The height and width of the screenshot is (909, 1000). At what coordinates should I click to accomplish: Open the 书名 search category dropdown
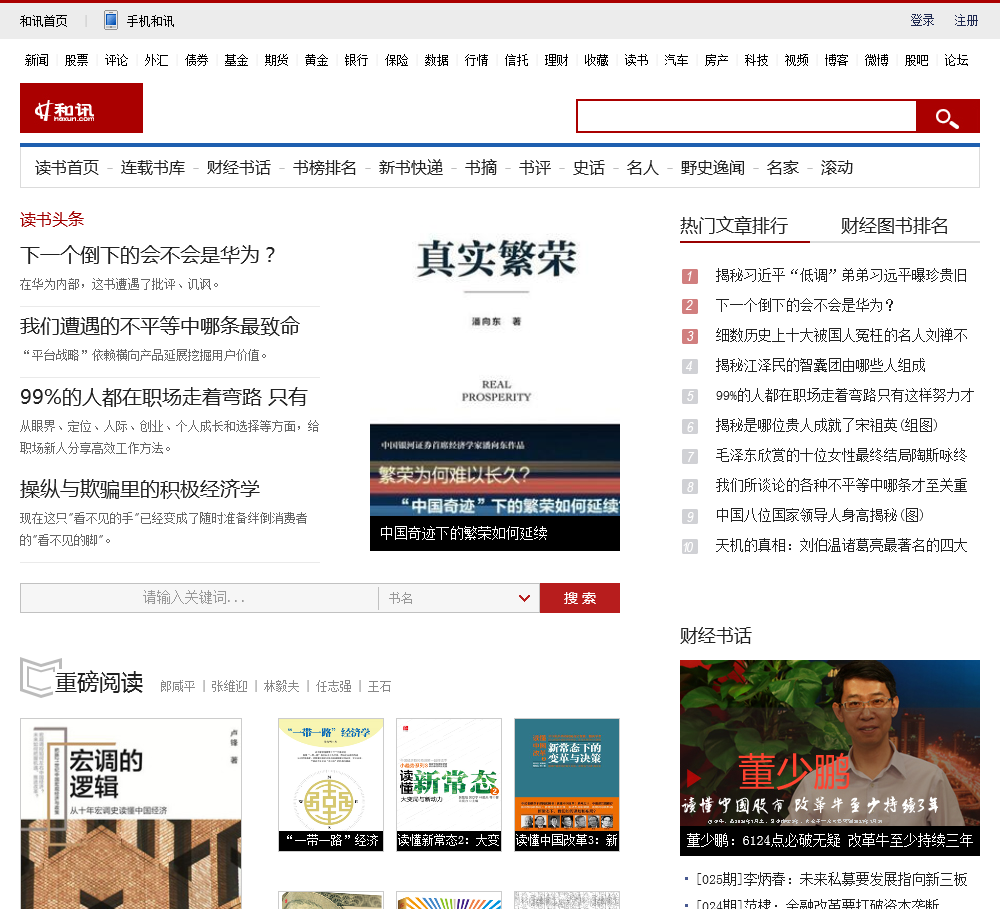(x=459, y=598)
